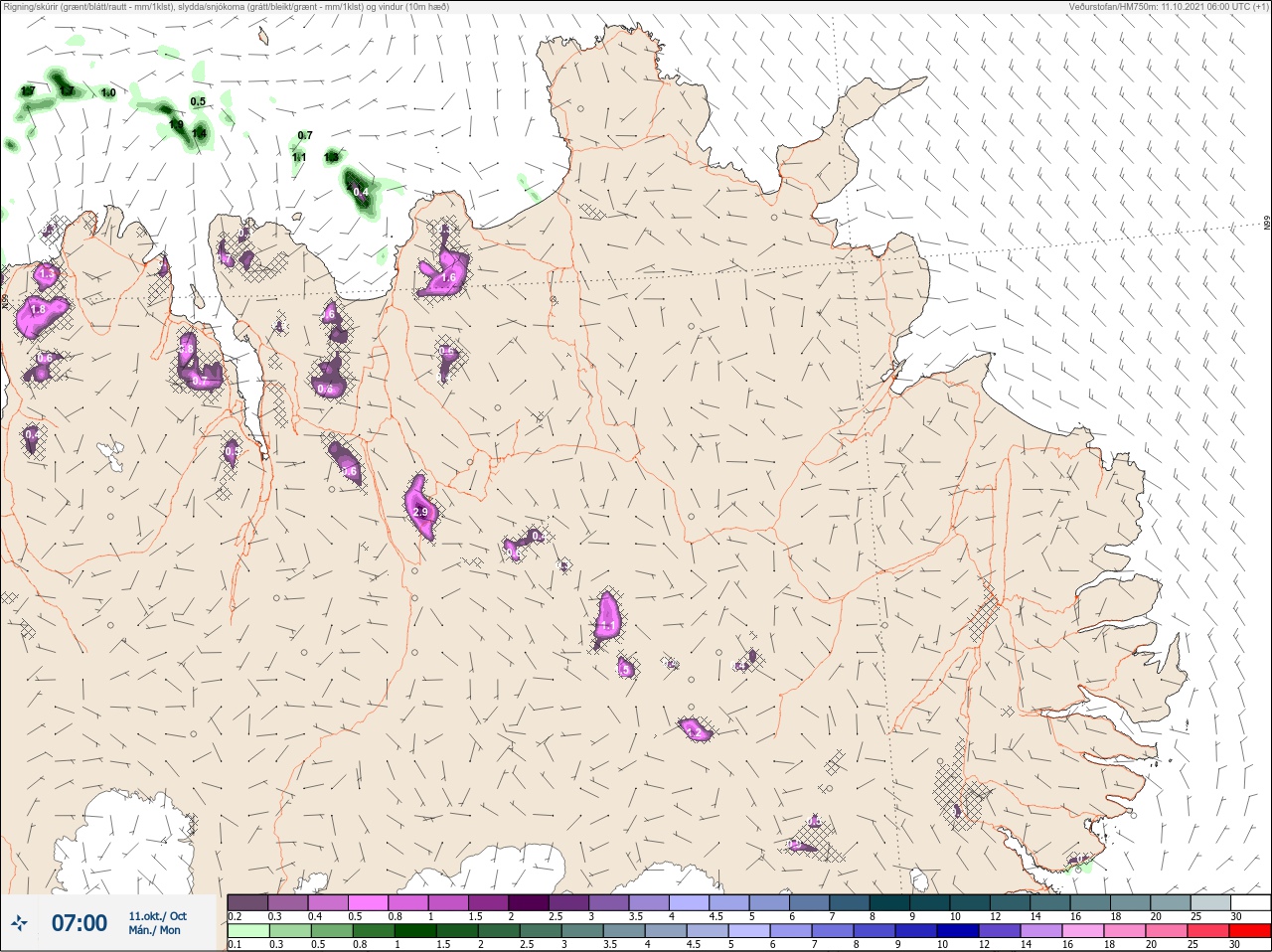Click the 4.5 label on the upper legend scale

point(715,916)
